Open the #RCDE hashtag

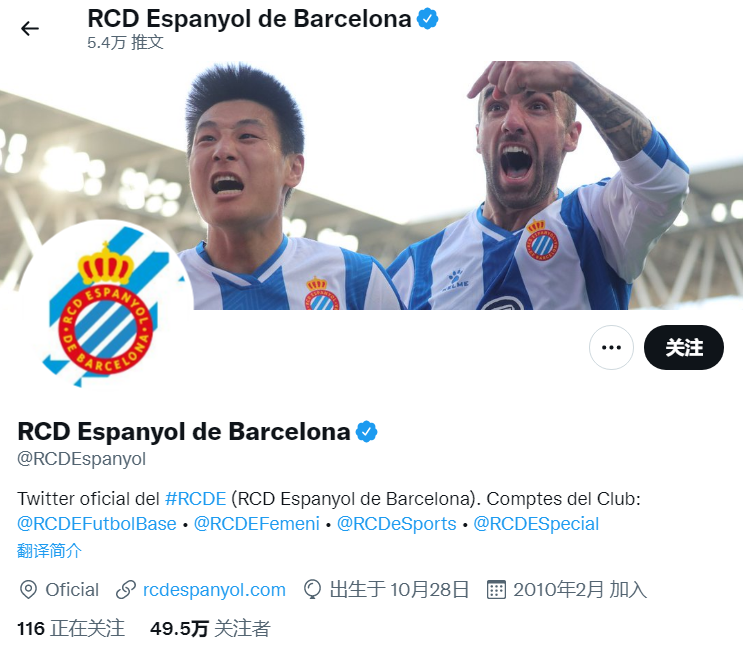click(195, 499)
